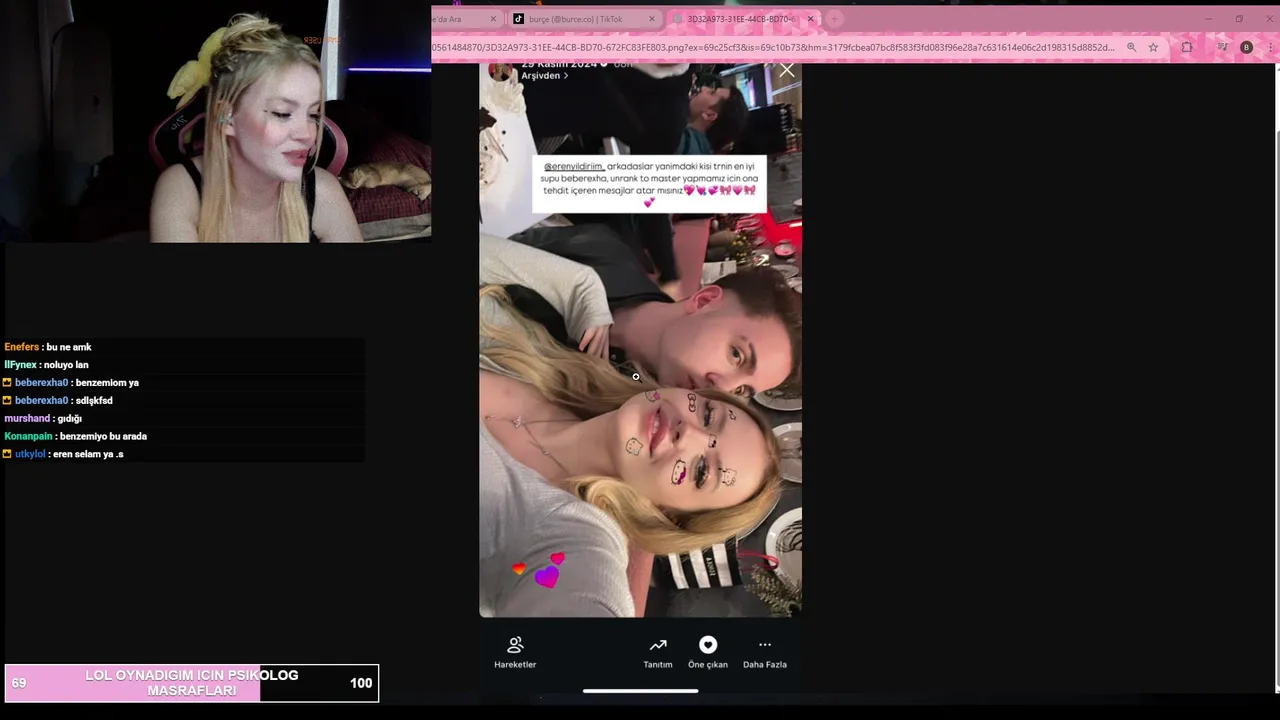This screenshot has height=720, width=1280.
Task: Tap the Tanıtım promotion arrow icon
Action: pyautogui.click(x=658, y=645)
